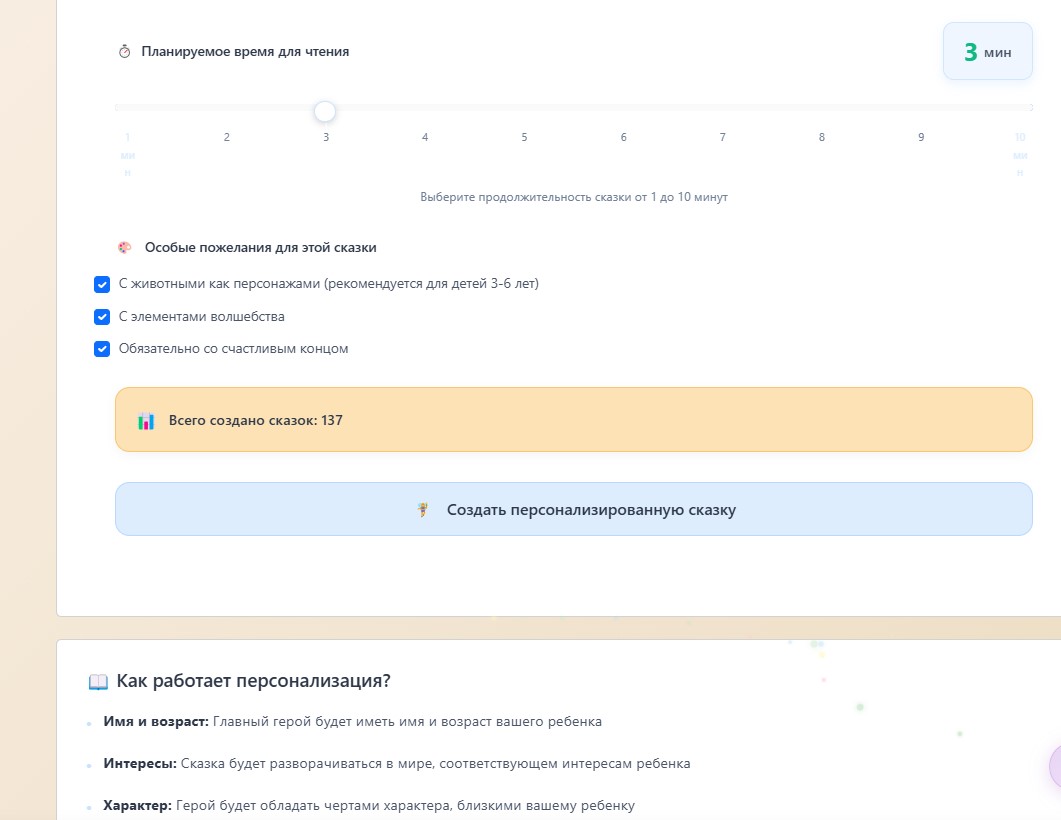Click the open book icon by personalization heading
The height and width of the screenshot is (820, 1061).
click(x=98, y=681)
